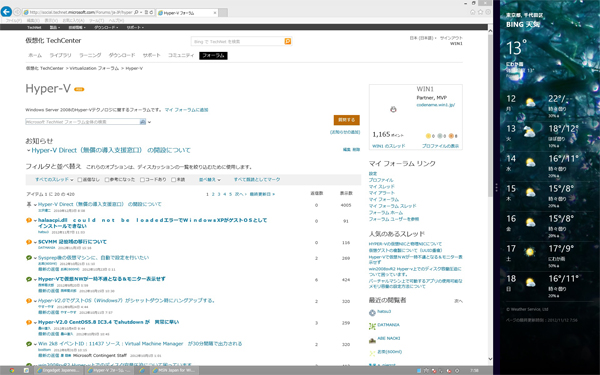Expand arrow beside forum search box
Viewport: 600px width, 375px height.
149,122
